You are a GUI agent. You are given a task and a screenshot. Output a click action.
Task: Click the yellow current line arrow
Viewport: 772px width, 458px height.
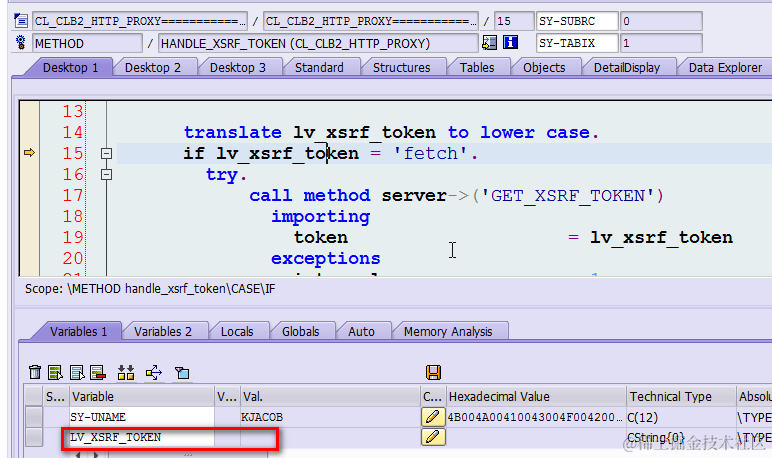(30, 153)
